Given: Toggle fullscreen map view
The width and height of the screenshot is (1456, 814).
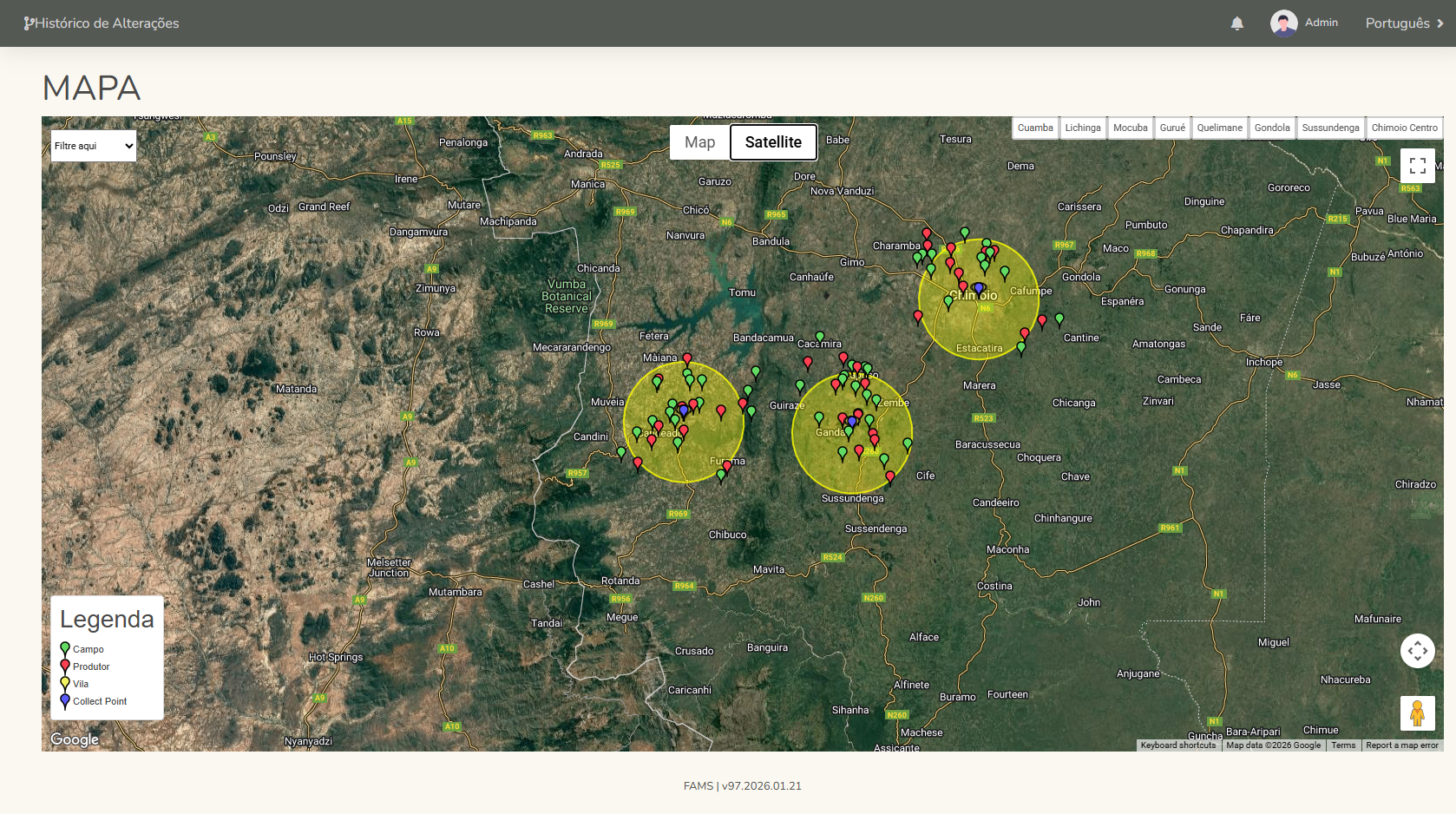Looking at the screenshot, I should coord(1417,166).
